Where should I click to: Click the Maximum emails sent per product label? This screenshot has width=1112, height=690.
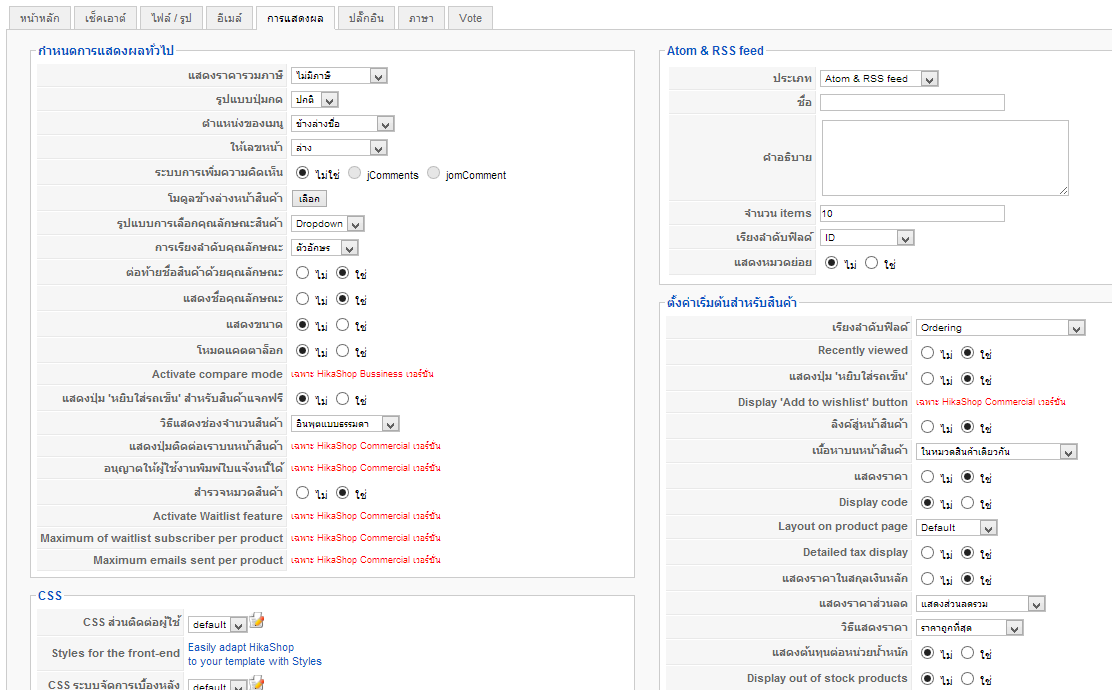pyautogui.click(x=188, y=560)
